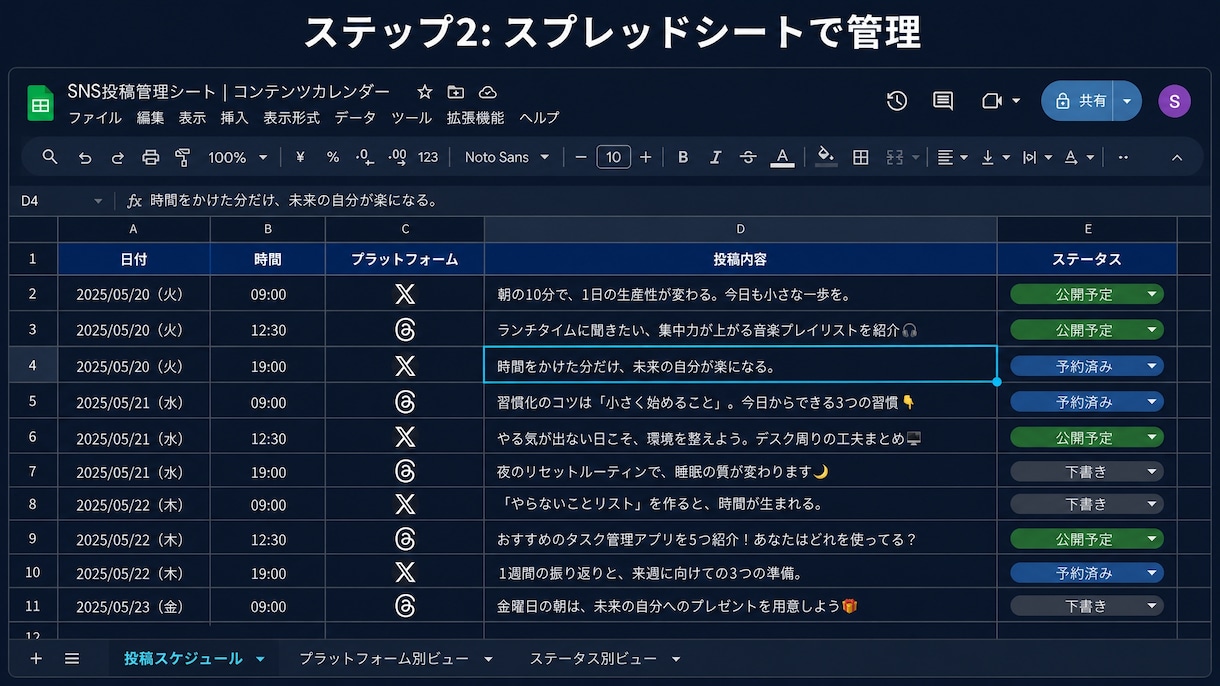Screen dimensions: 1220x686
Task: Open status dropdown in row 7
Action: coord(1152,471)
